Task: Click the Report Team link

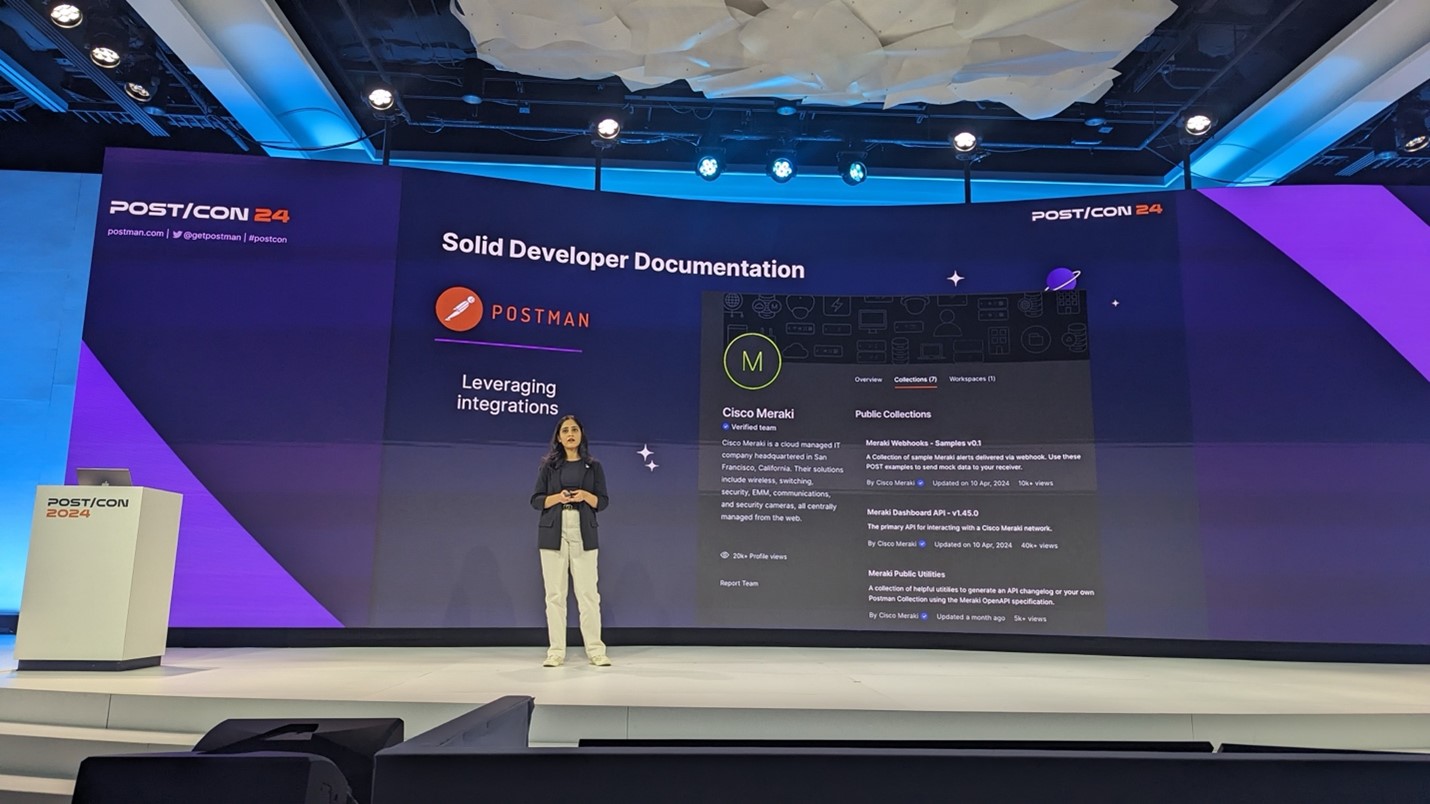Action: pos(739,583)
